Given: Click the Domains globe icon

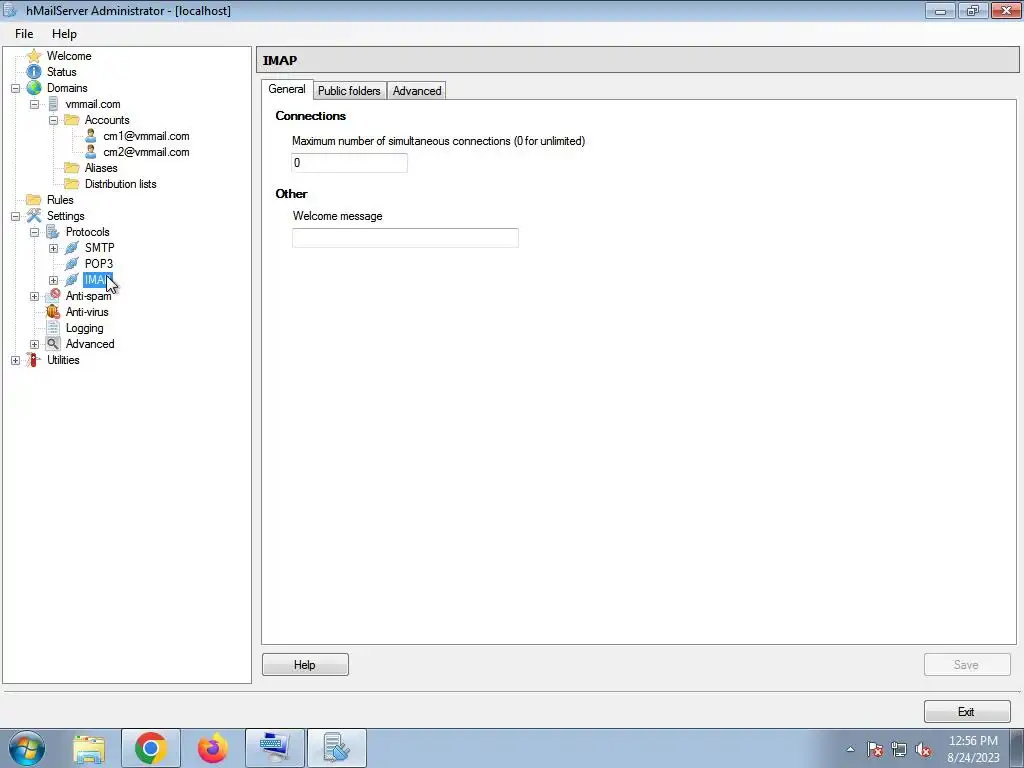Looking at the screenshot, I should tap(34, 88).
